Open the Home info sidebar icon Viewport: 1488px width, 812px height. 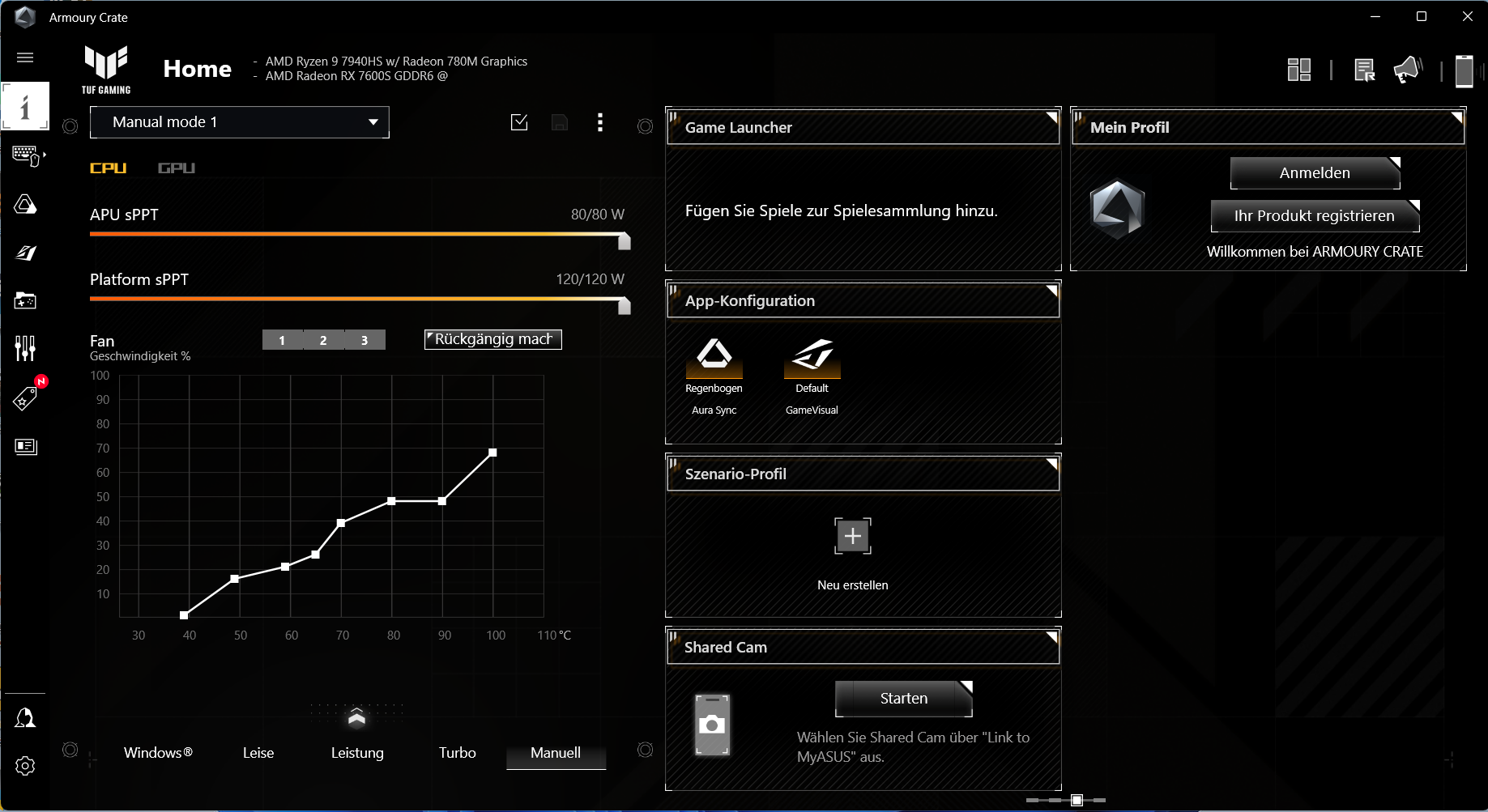(x=25, y=106)
